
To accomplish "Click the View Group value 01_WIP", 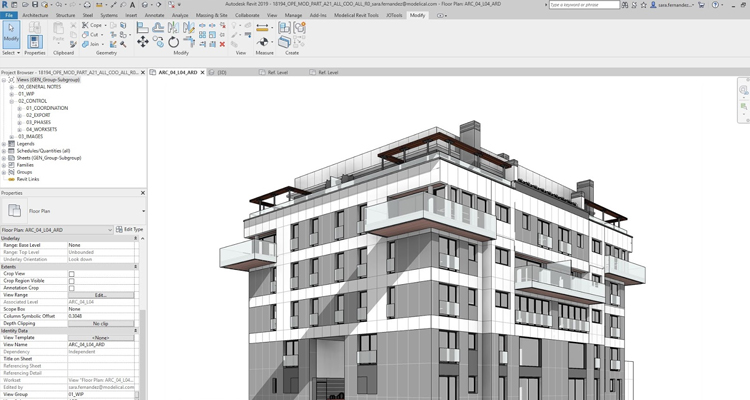I will coord(101,395).
